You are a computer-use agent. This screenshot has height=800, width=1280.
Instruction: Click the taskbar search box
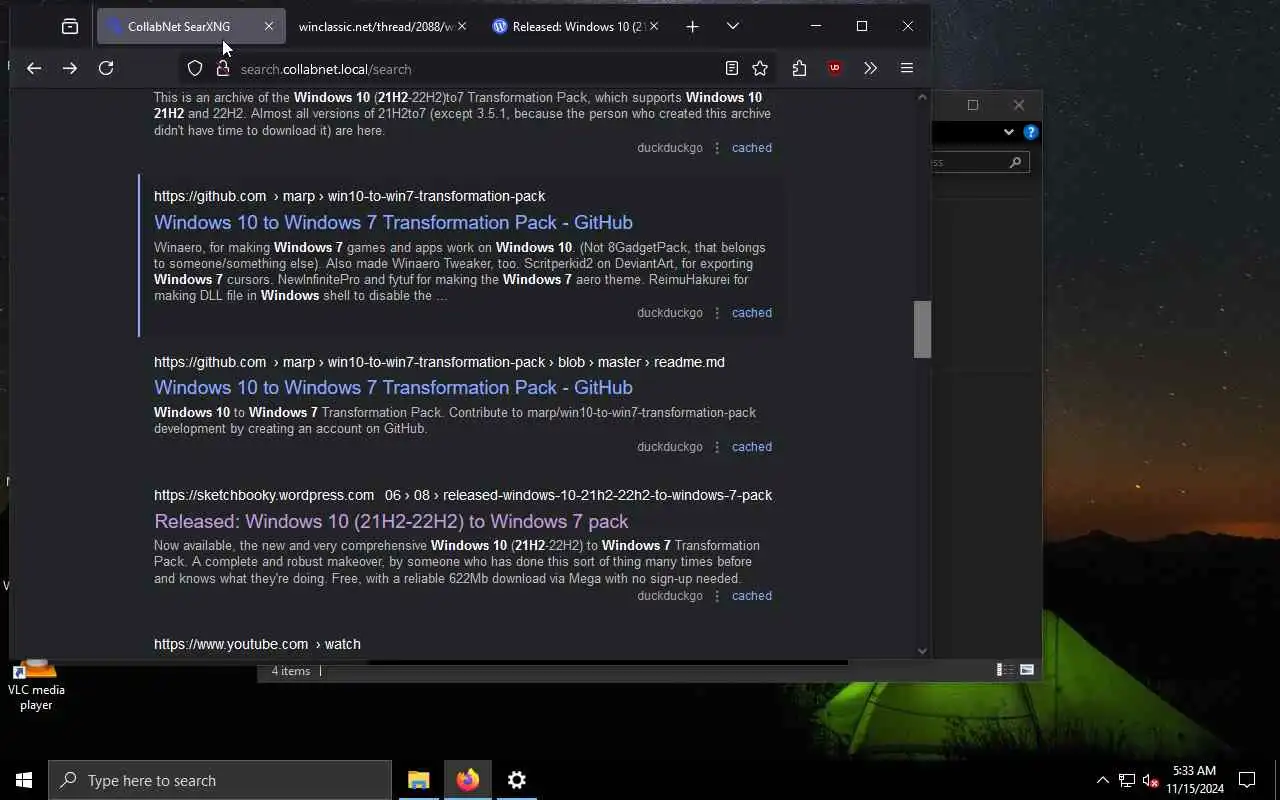pyautogui.click(x=220, y=780)
